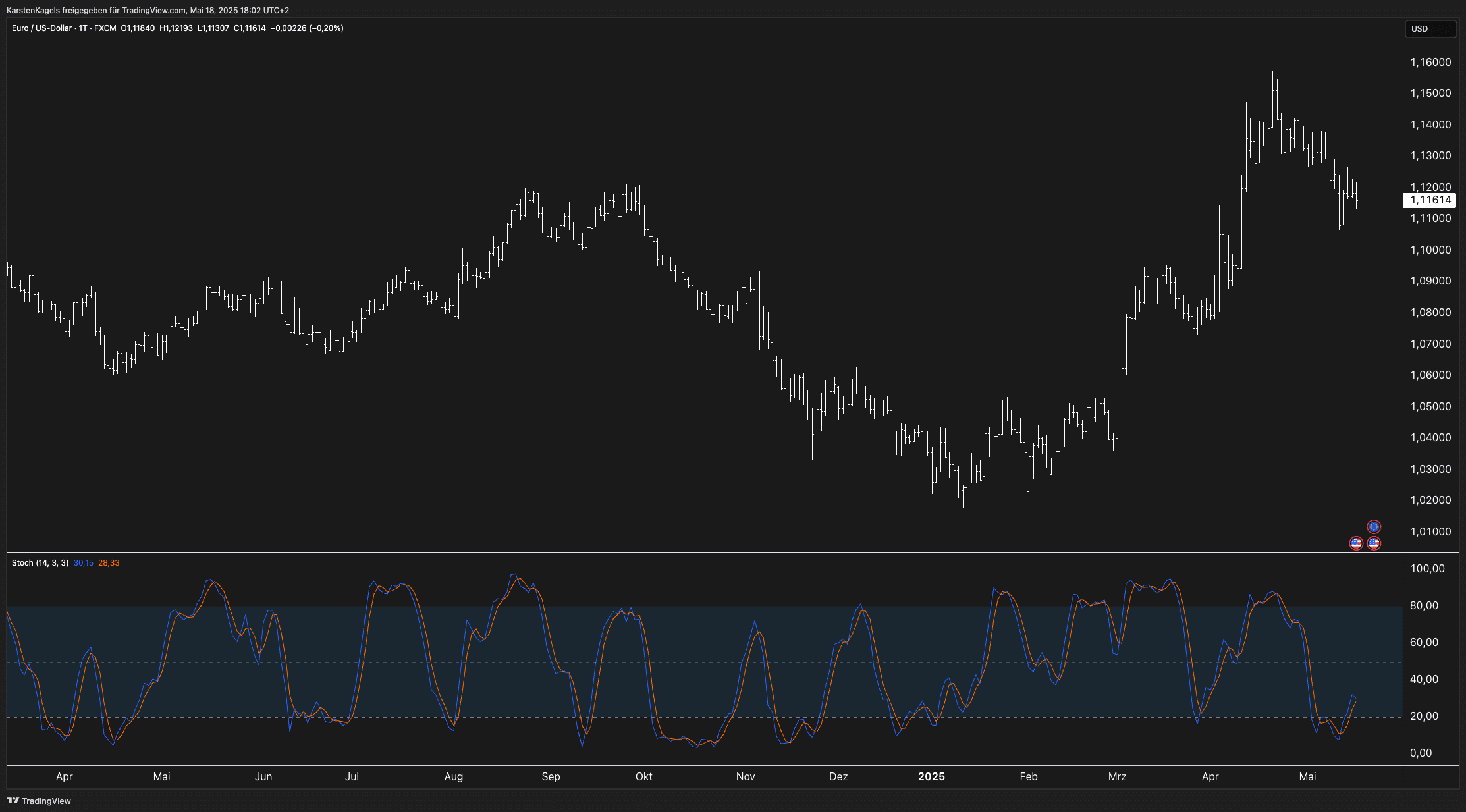
Task: Open the USD currency selector
Action: tap(1430, 28)
